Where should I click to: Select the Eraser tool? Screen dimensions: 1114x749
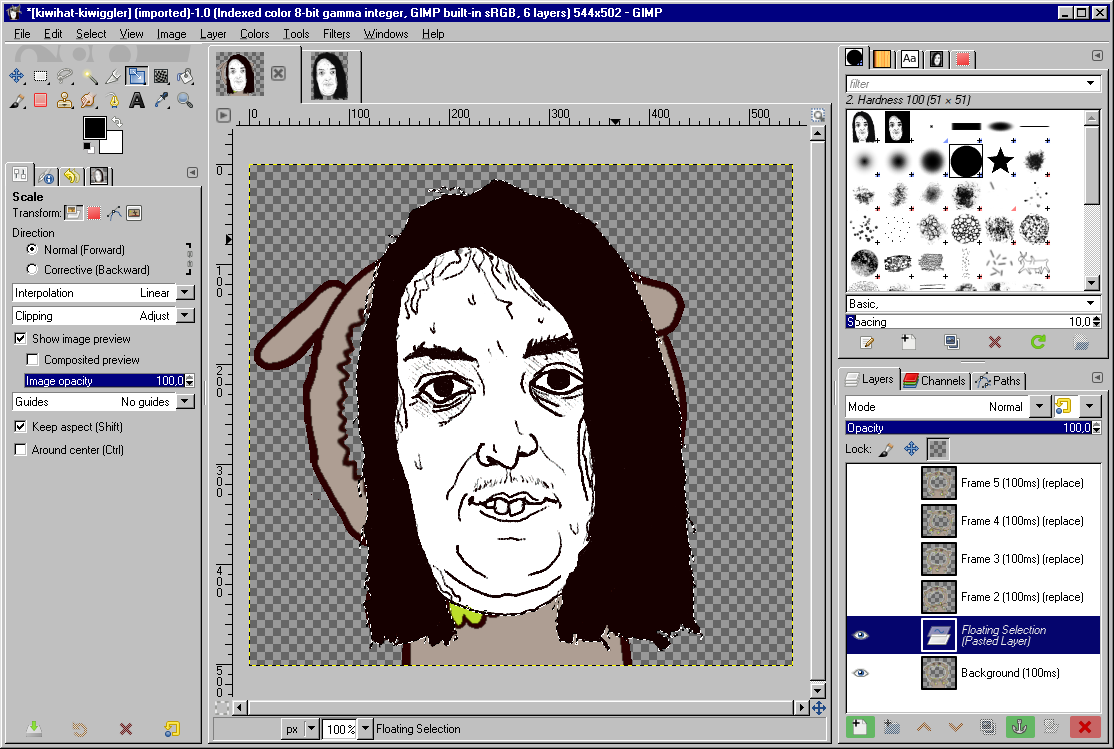40,100
